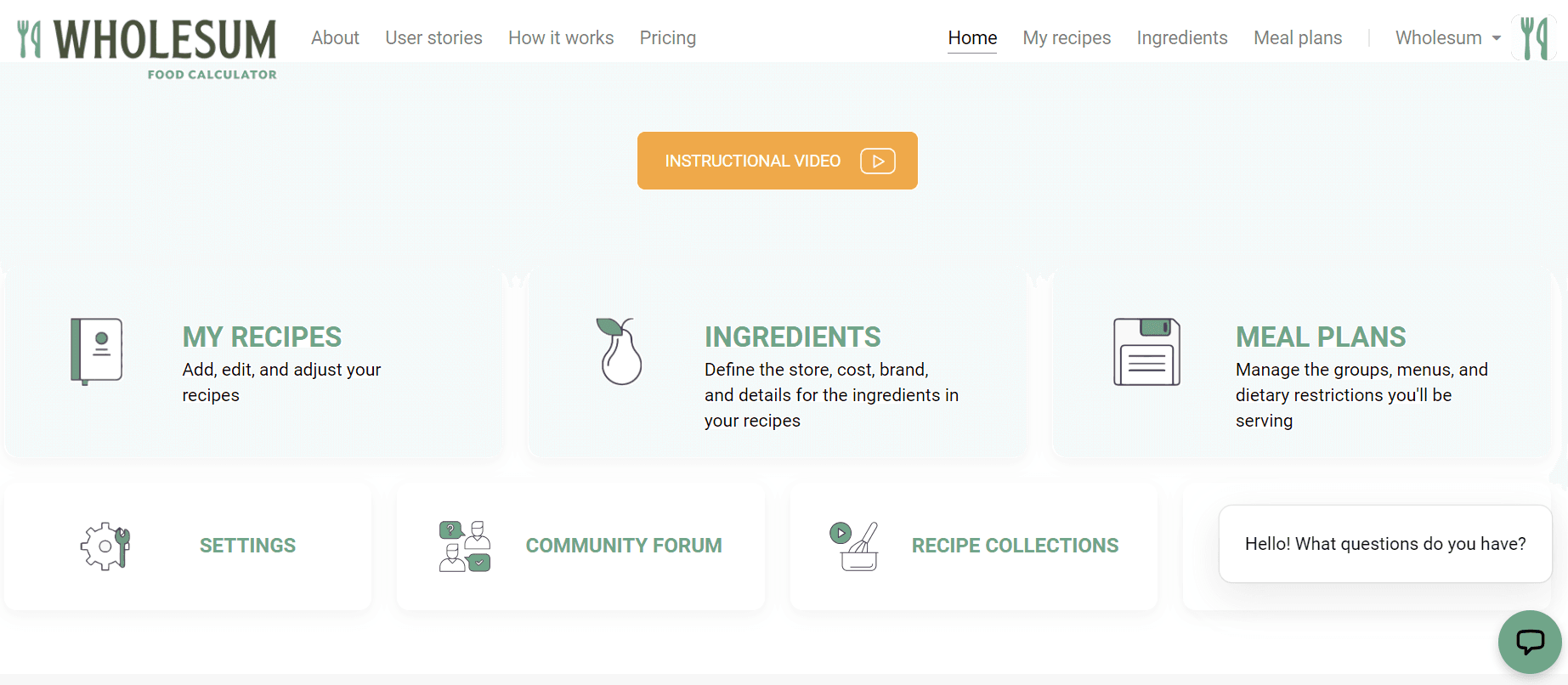Click the recipe book icon
Viewport: 1568px width, 685px height.
97,351
